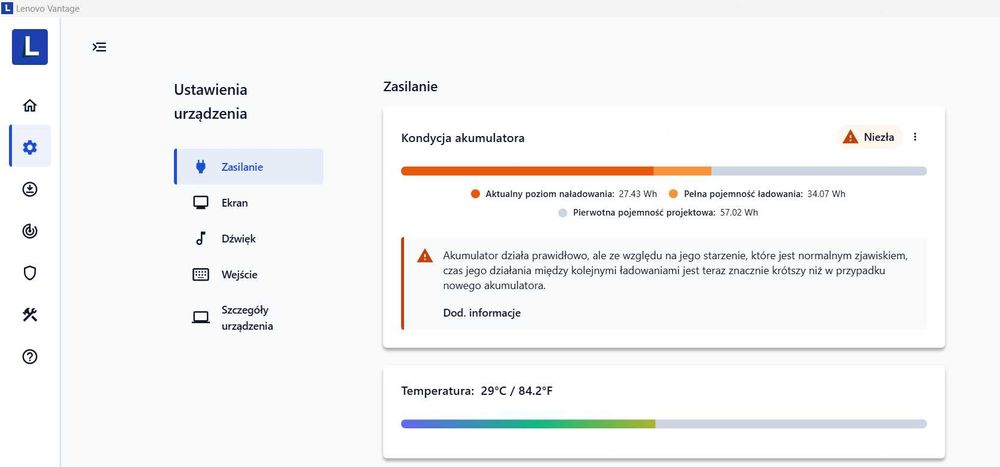Go to the Home page icon
Image resolution: width=1000 pixels, height=467 pixels.
[30, 106]
